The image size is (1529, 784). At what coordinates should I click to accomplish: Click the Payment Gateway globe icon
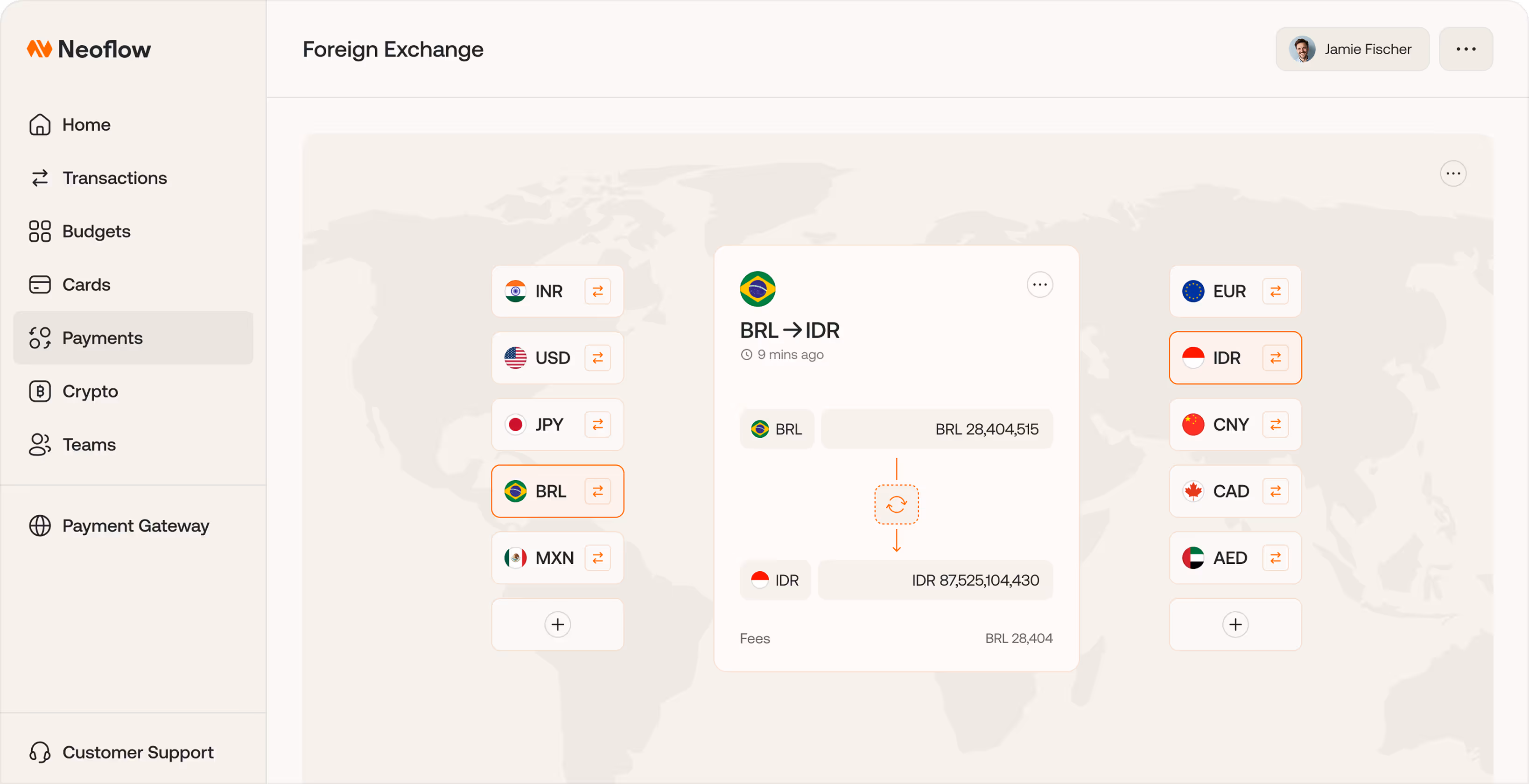39,526
